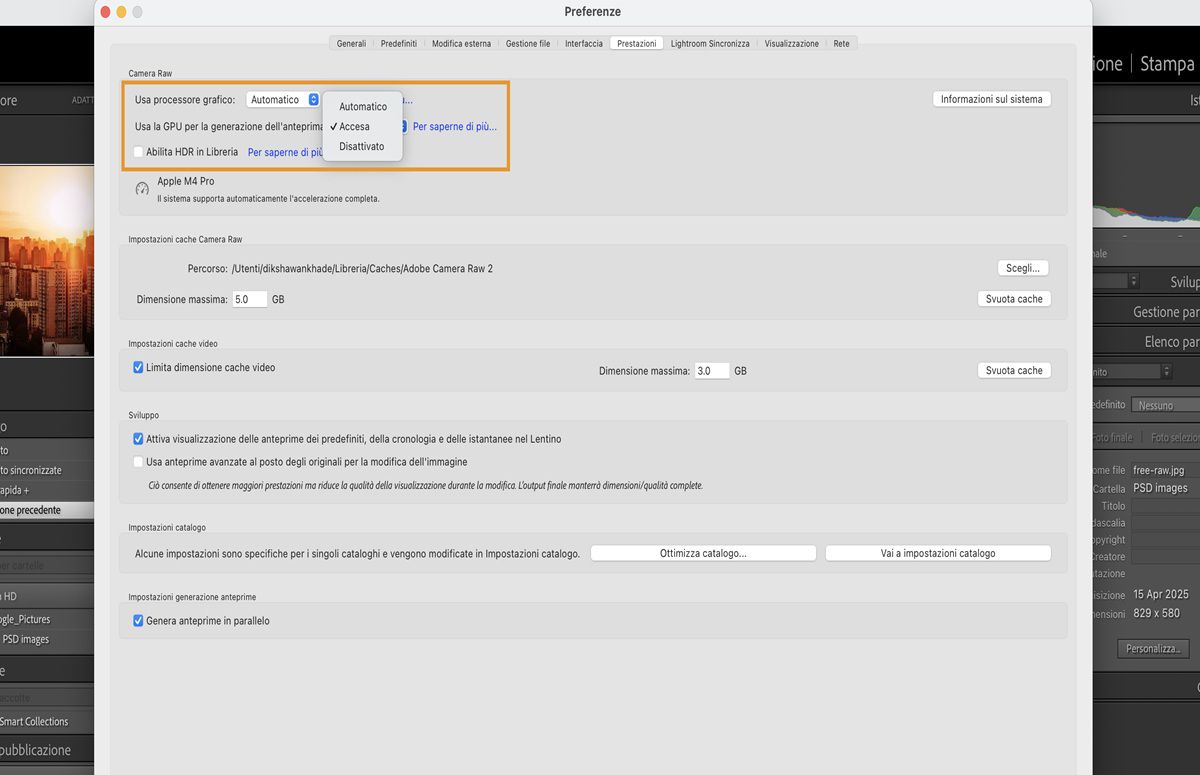1200x775 pixels.
Task: Switch to the Rete tab
Action: (x=841, y=43)
